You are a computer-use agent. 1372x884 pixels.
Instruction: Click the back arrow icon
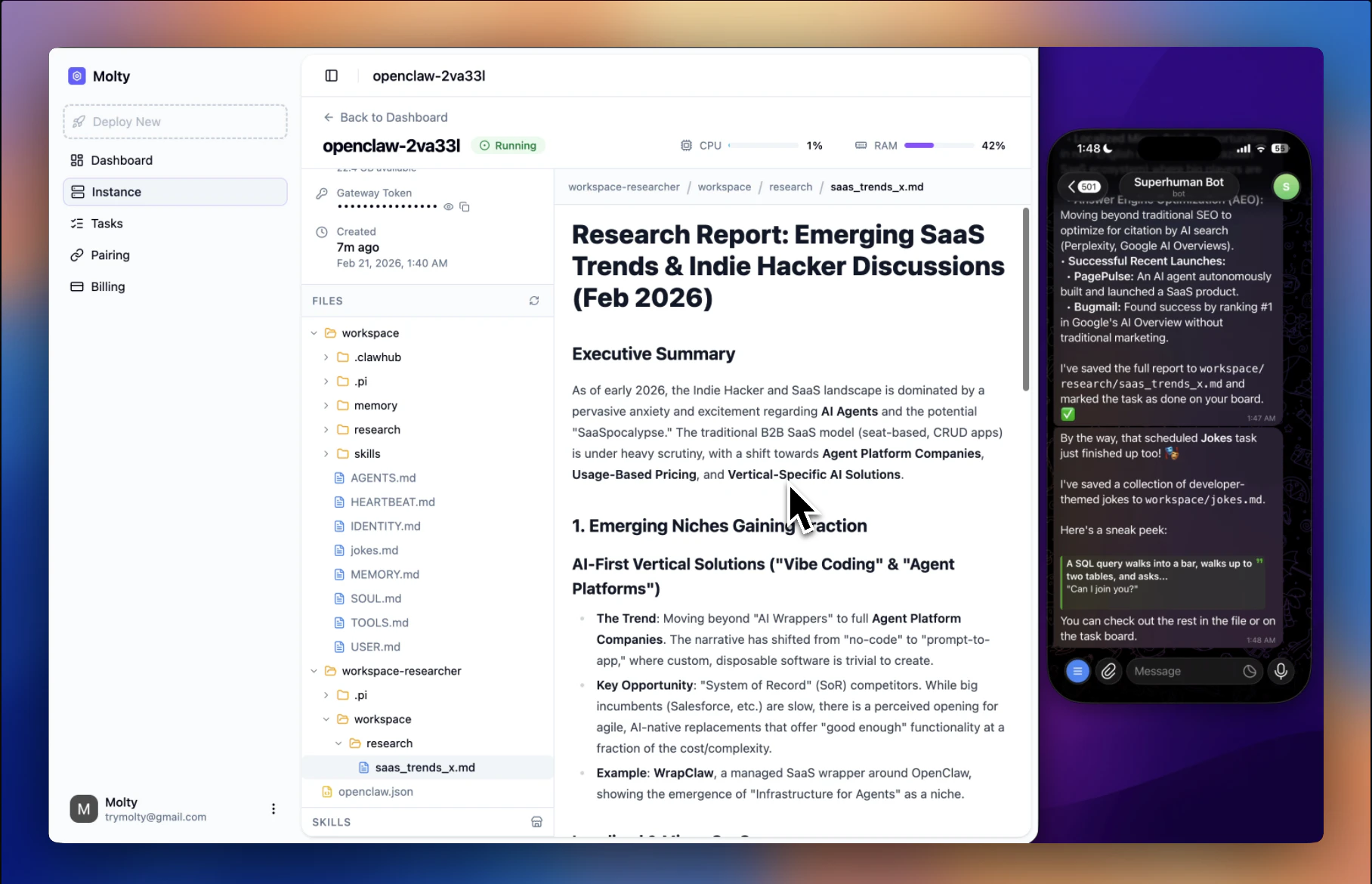(329, 117)
